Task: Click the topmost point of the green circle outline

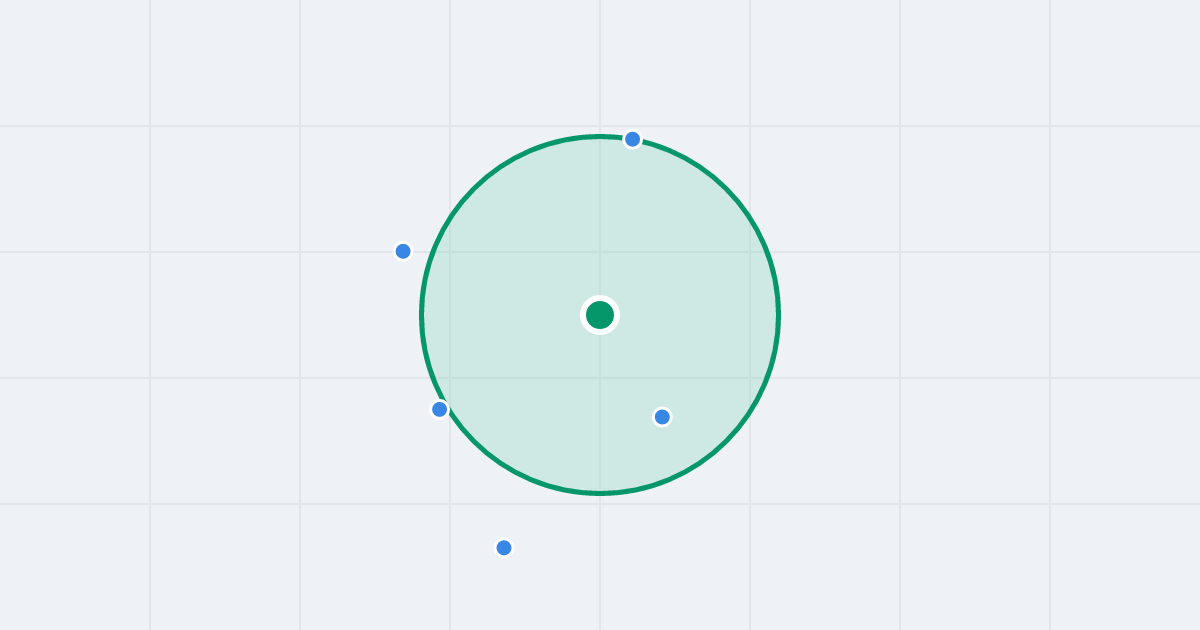Action: click(x=600, y=136)
